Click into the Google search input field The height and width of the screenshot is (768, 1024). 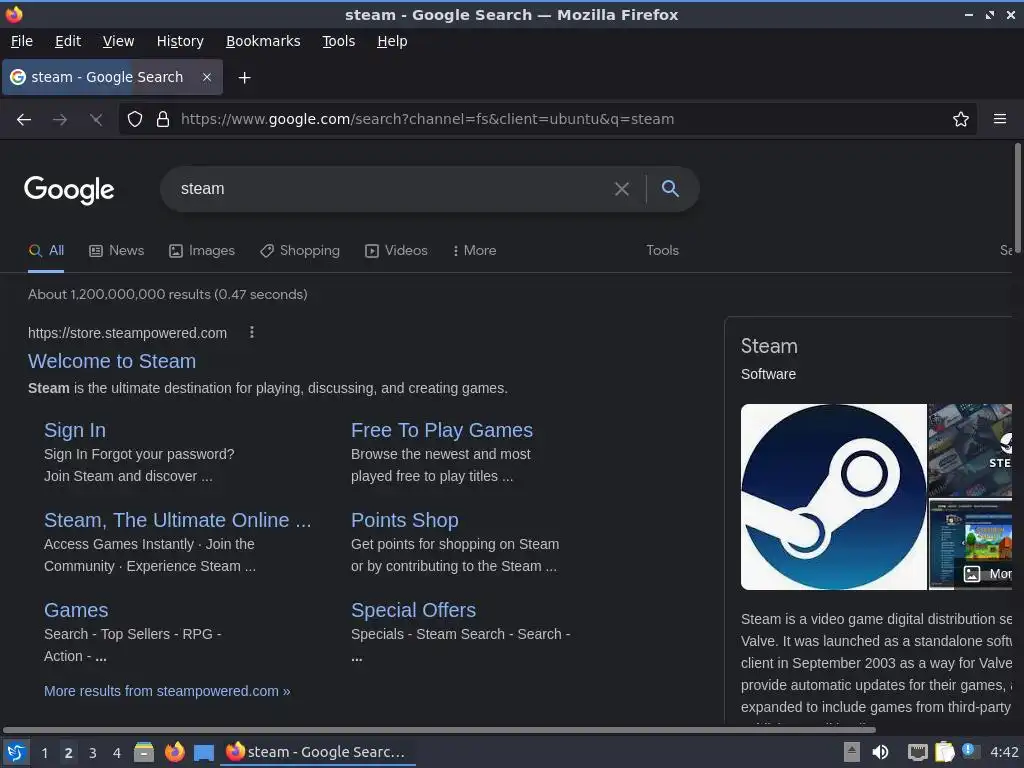[x=392, y=189]
